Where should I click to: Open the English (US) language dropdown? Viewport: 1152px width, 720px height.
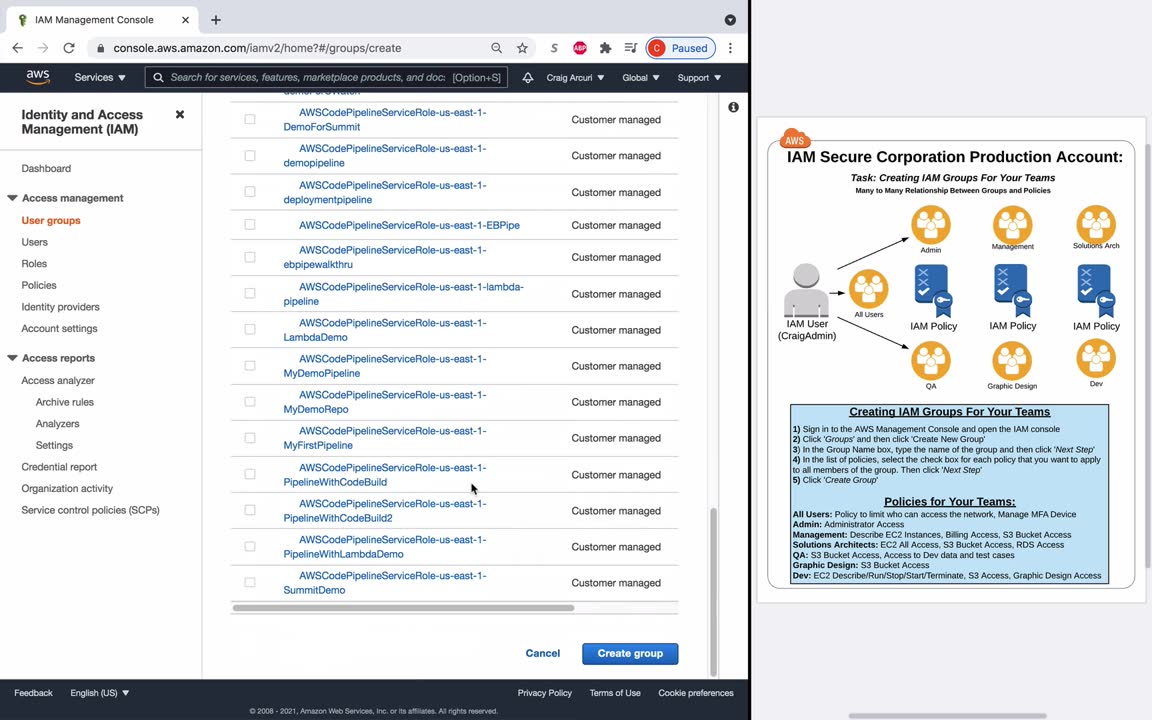click(100, 693)
